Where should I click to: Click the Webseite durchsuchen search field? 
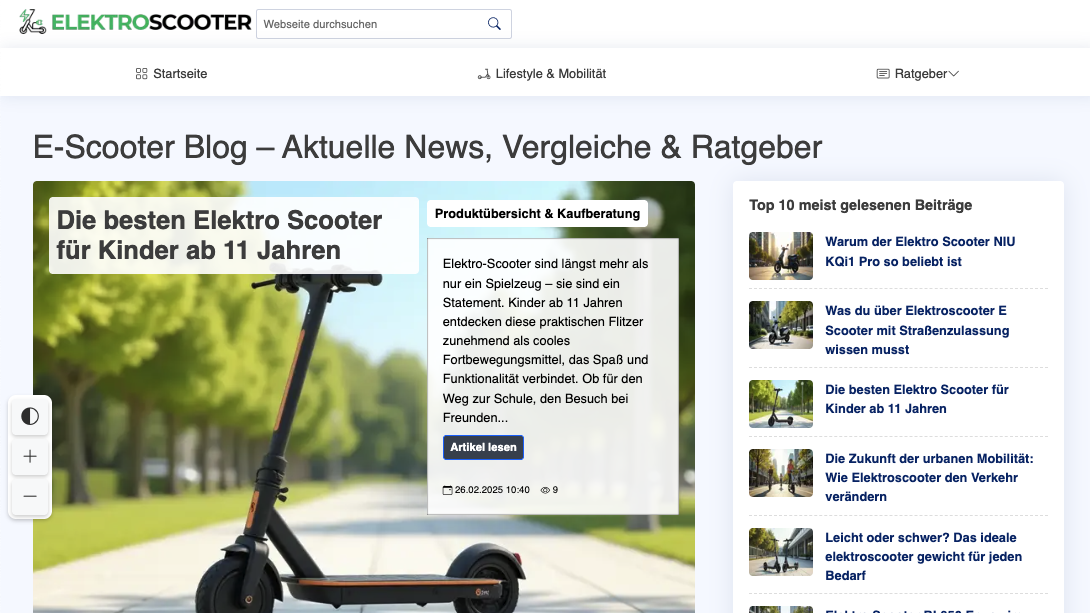370,23
